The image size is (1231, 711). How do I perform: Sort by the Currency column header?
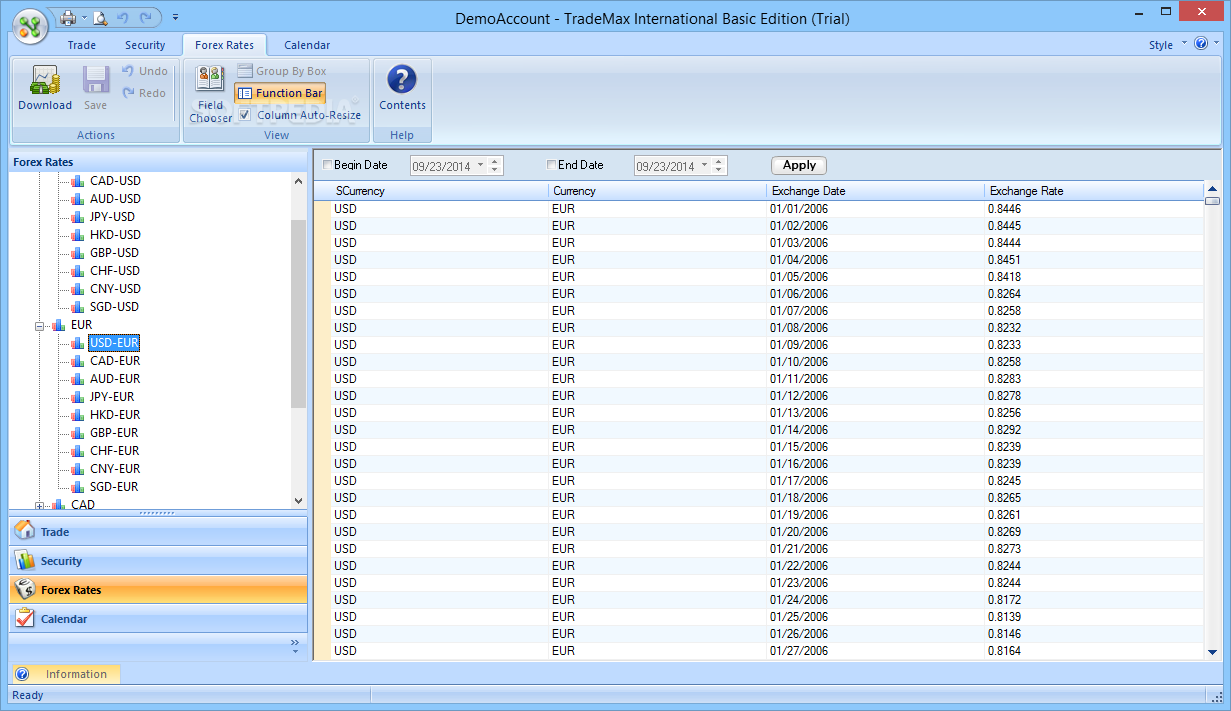657,191
